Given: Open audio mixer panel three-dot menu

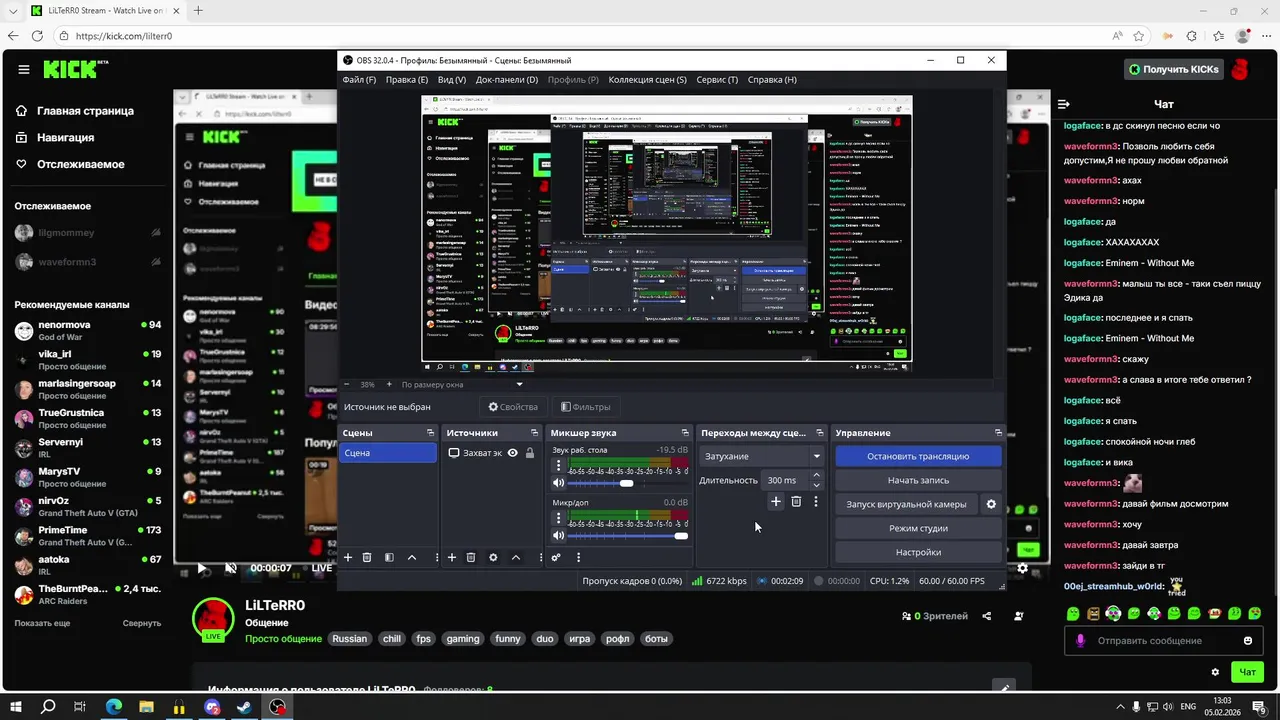Looking at the screenshot, I should pyautogui.click(x=578, y=557).
